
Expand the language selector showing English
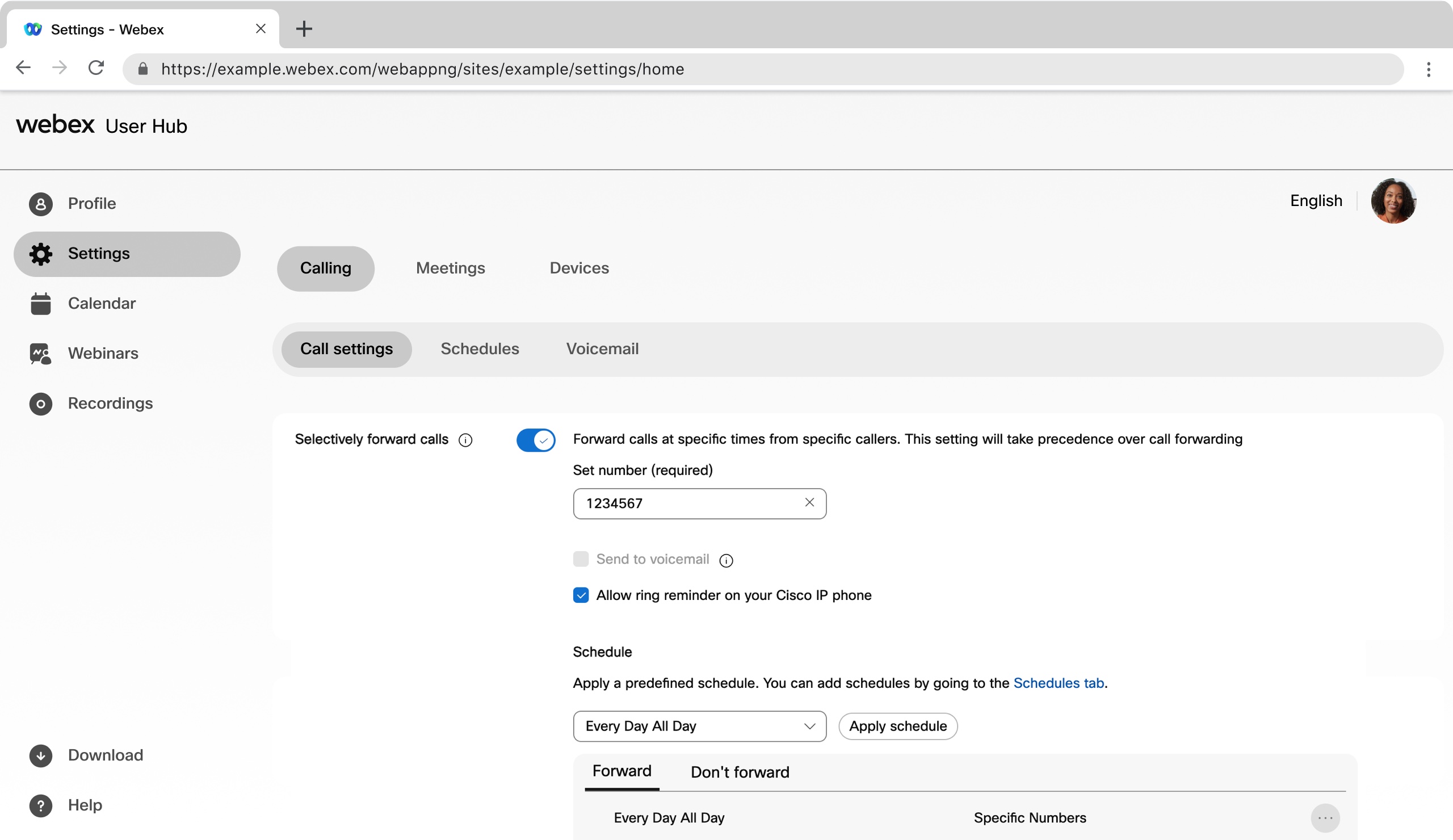click(x=1316, y=201)
